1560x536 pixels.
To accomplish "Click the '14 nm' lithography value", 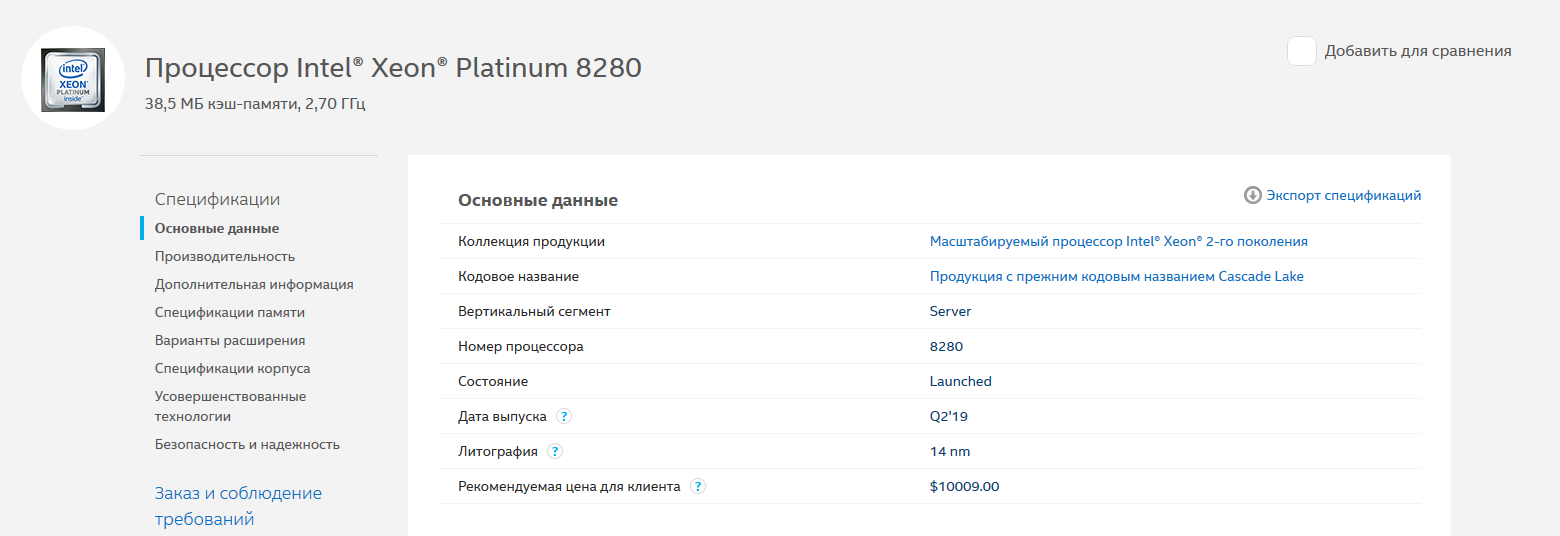I will 950,451.
